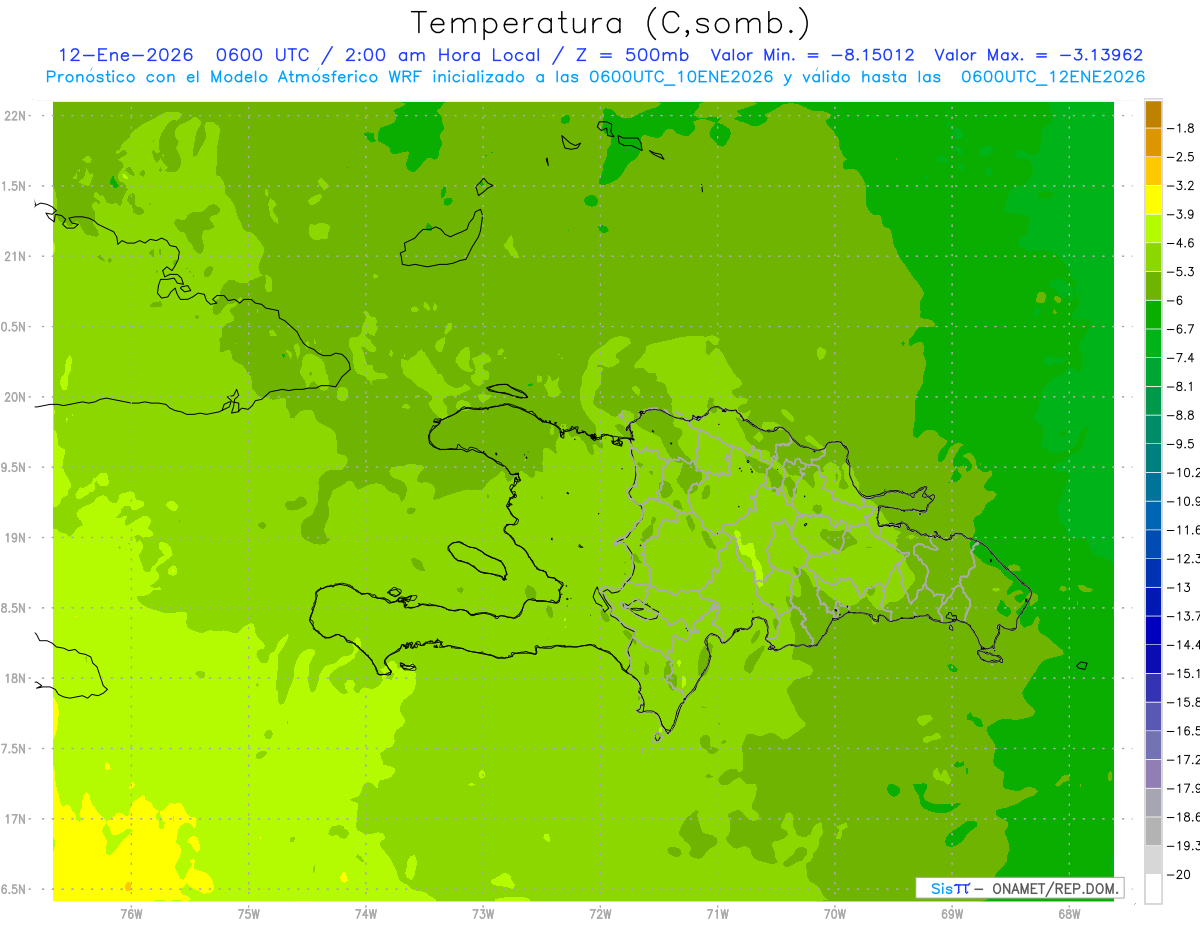
Task: Click the '72W' longitude label
Action: click(x=600, y=913)
